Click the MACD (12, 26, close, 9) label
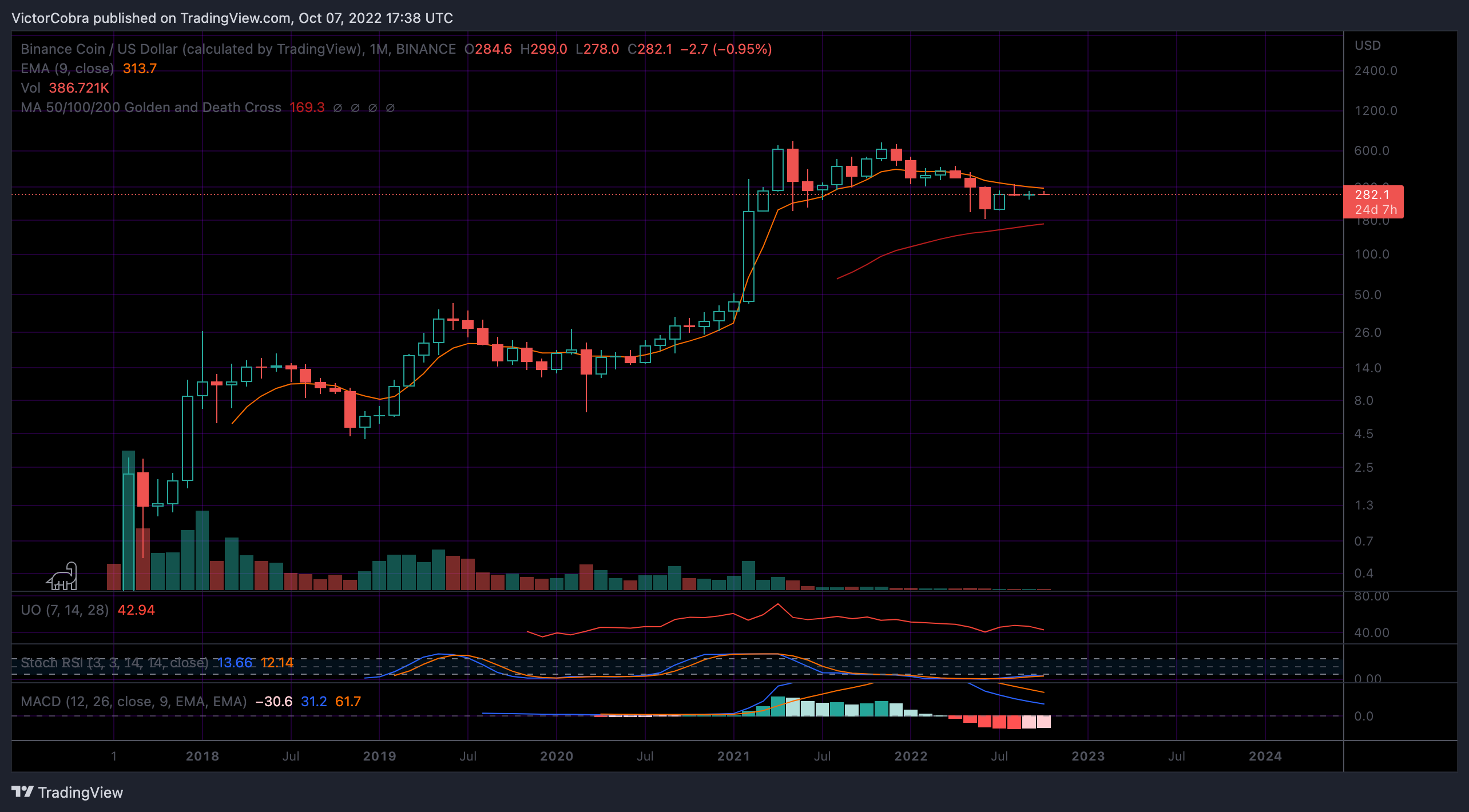The image size is (1469, 812). pos(134,702)
